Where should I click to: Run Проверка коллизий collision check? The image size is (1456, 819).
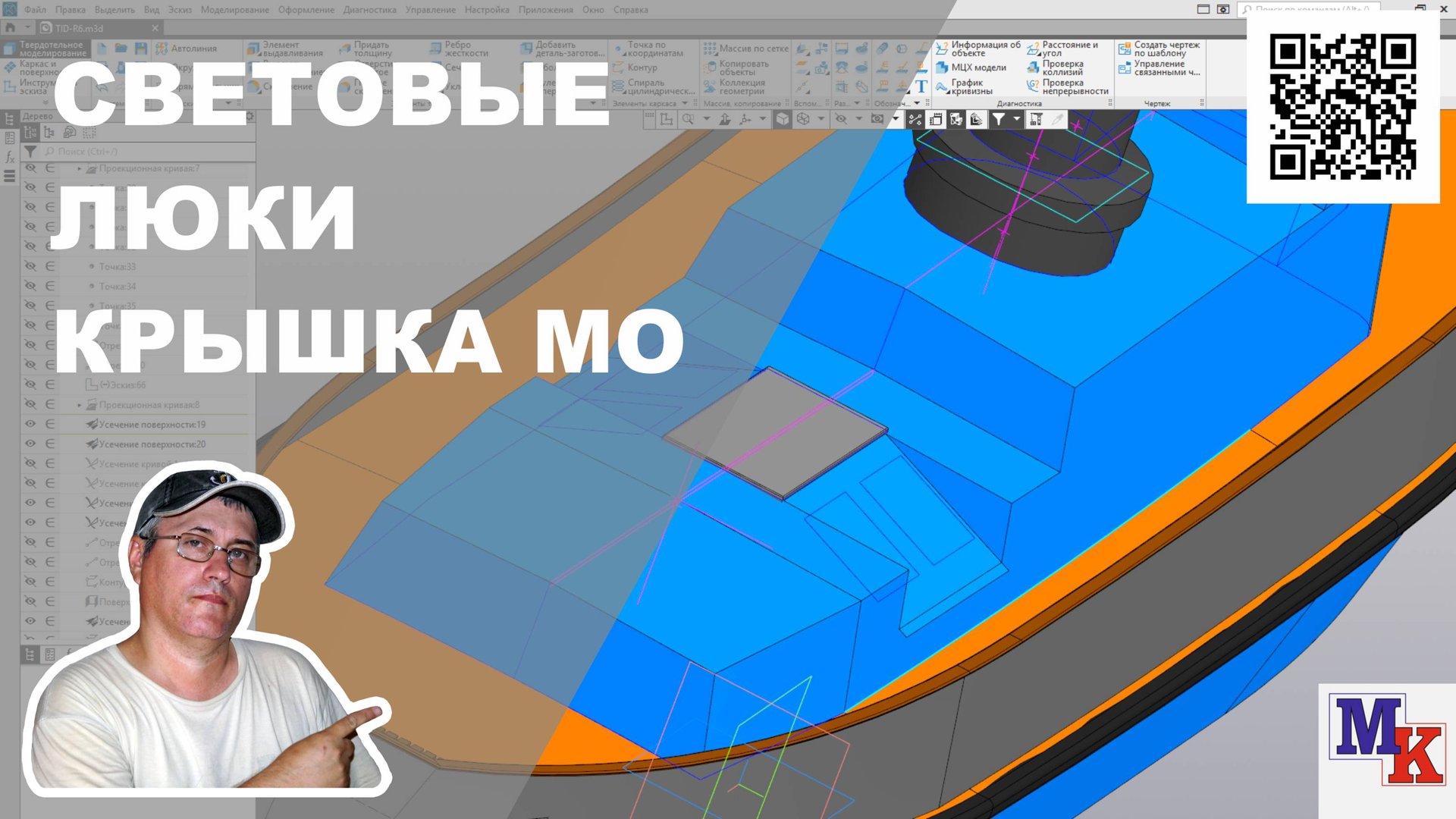(1033, 67)
